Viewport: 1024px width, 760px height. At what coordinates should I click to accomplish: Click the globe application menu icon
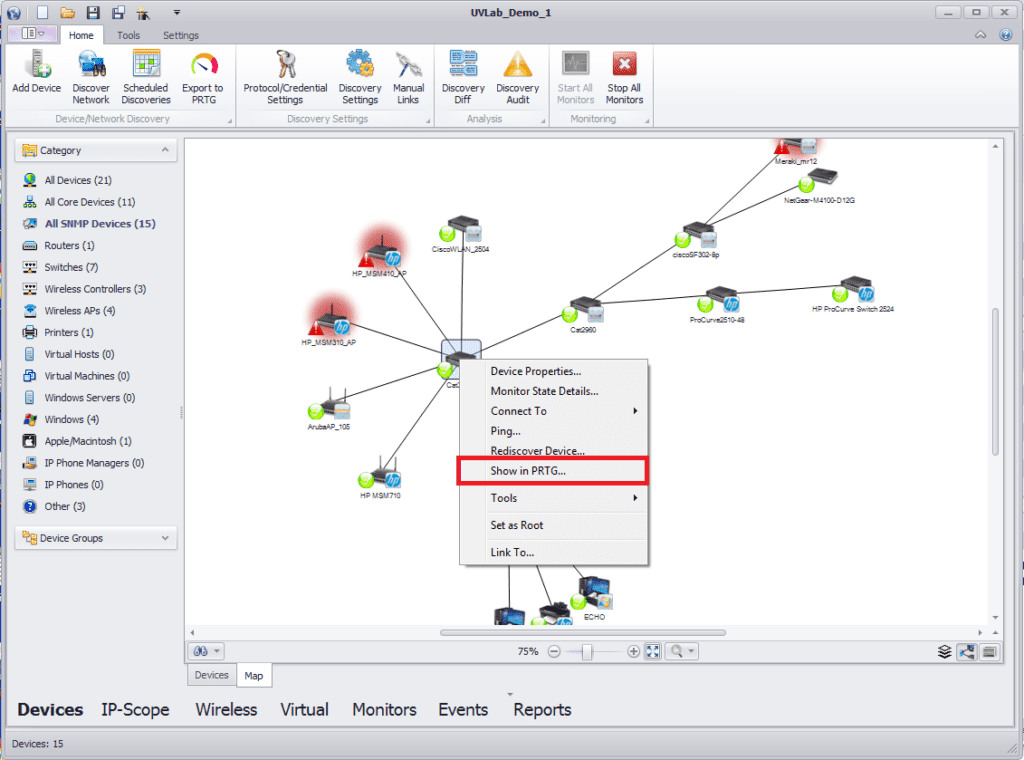[14, 12]
